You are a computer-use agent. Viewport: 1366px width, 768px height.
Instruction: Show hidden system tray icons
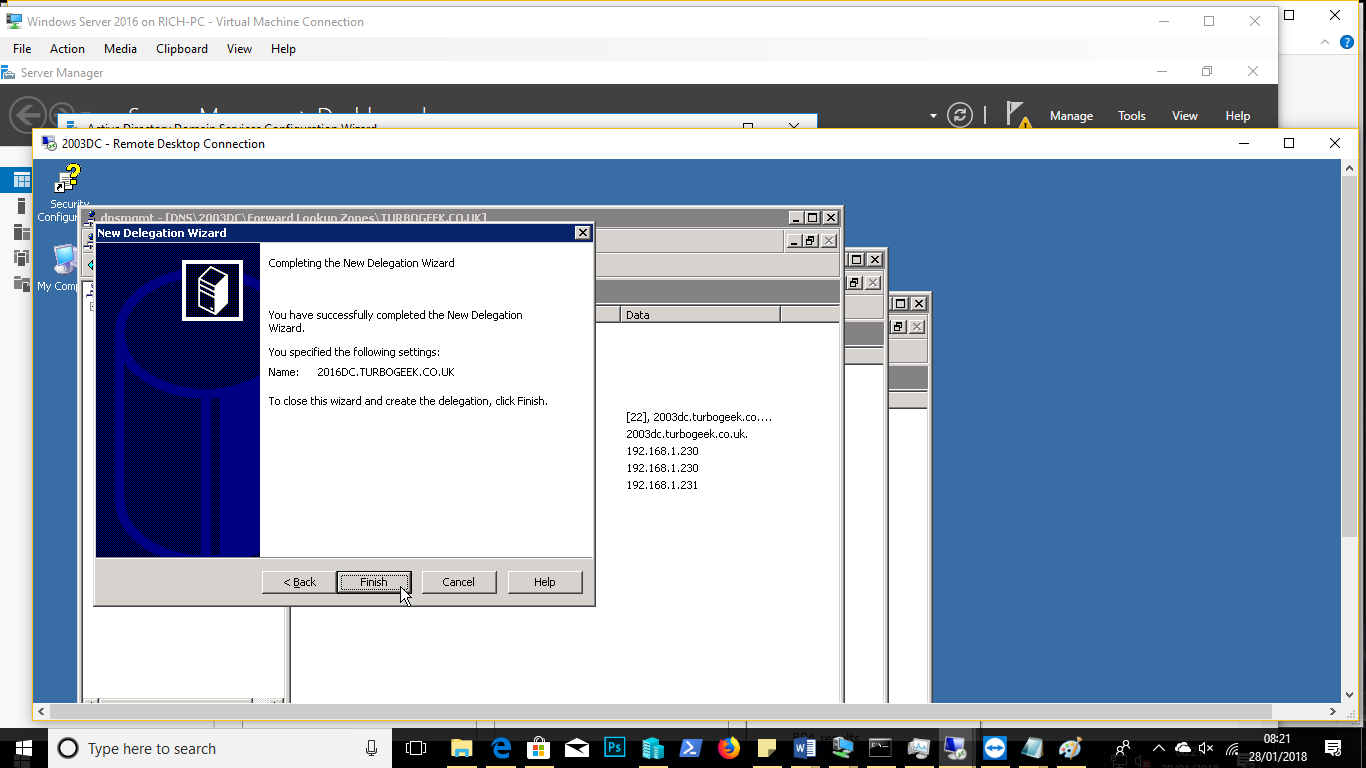click(1159, 748)
